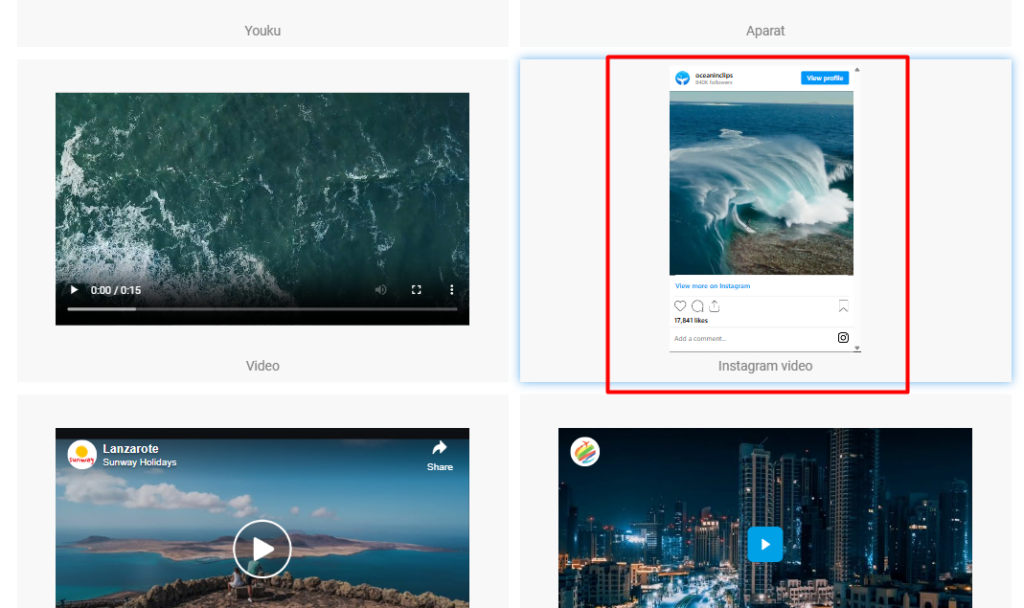Share the Instagram post via the share arrow
This screenshot has width=1024, height=608.
pos(714,306)
